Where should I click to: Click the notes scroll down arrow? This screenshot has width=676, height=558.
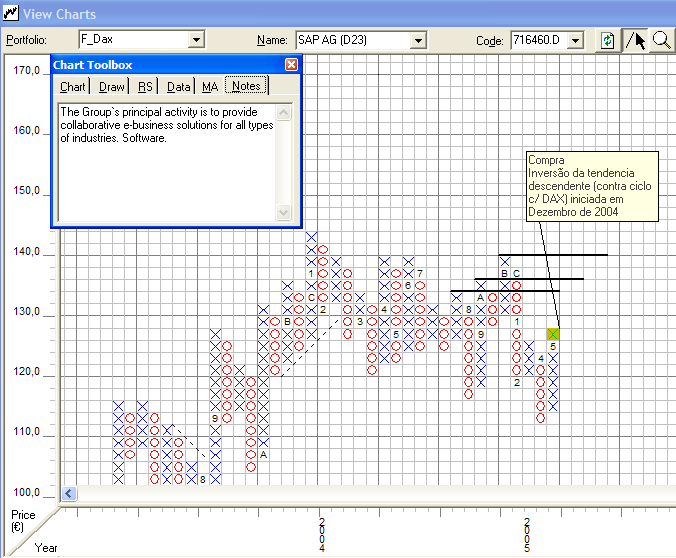(284, 213)
